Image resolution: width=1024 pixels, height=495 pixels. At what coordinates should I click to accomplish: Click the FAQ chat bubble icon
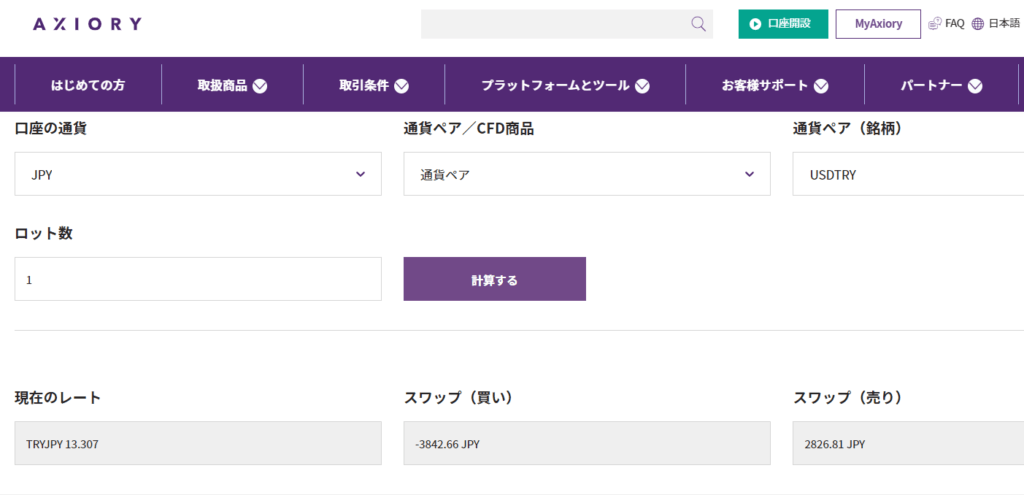tap(935, 24)
